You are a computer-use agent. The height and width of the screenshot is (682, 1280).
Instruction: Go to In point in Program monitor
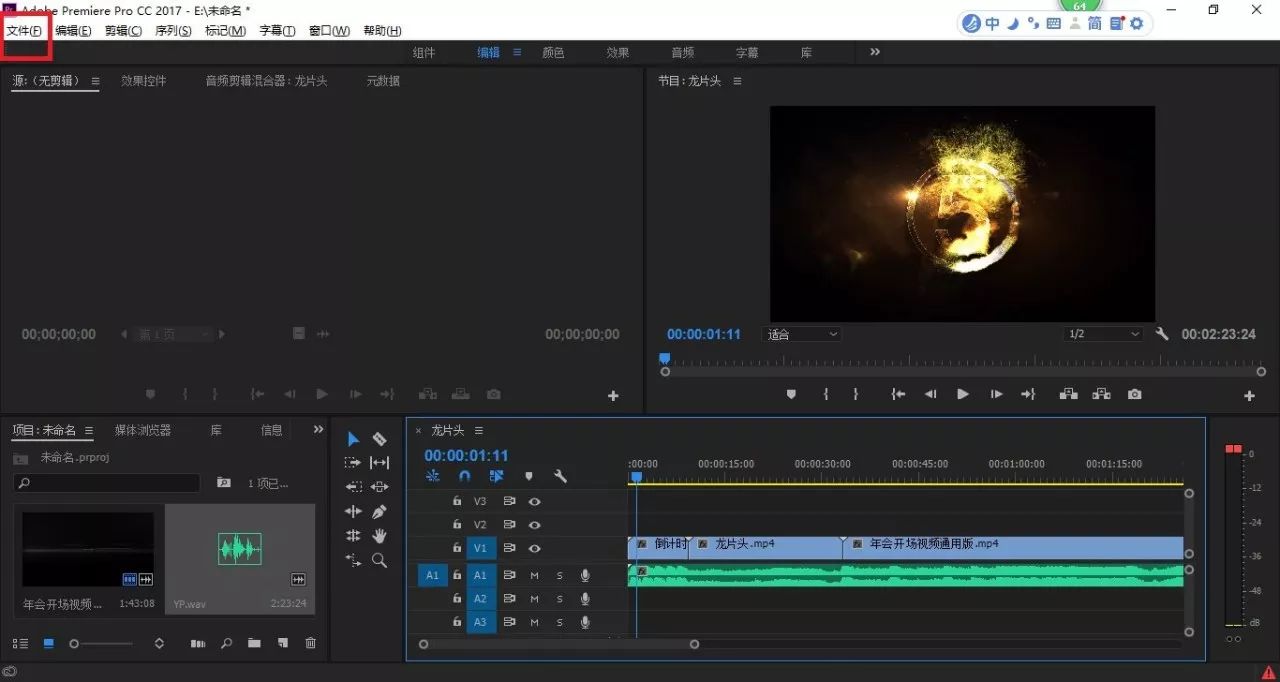[x=899, y=395]
